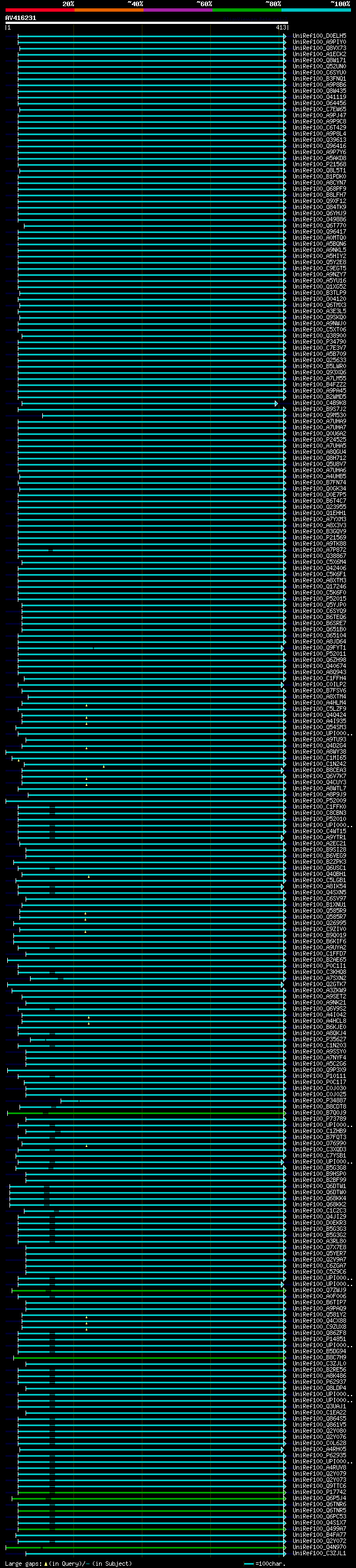Click the green alignment bar of UniRef100_Q4N970
The width and height of the screenshot is (356, 1568).
[x=146, y=1547]
